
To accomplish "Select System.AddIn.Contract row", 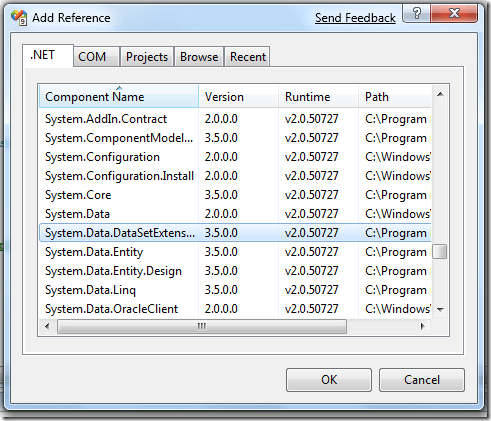I will (235, 119).
